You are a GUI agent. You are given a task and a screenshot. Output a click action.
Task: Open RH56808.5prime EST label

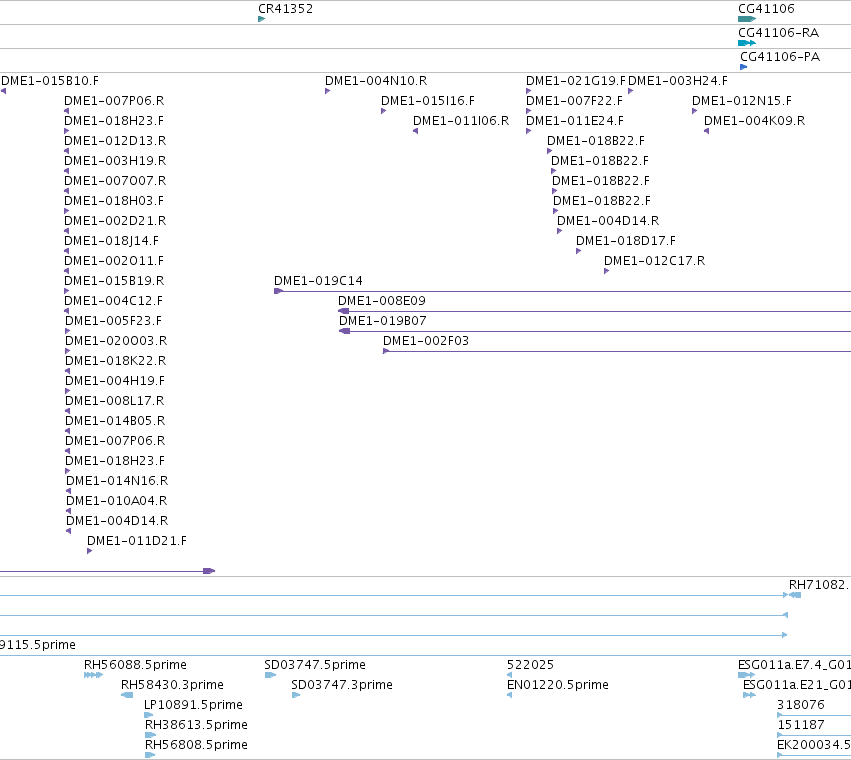click(x=196, y=745)
